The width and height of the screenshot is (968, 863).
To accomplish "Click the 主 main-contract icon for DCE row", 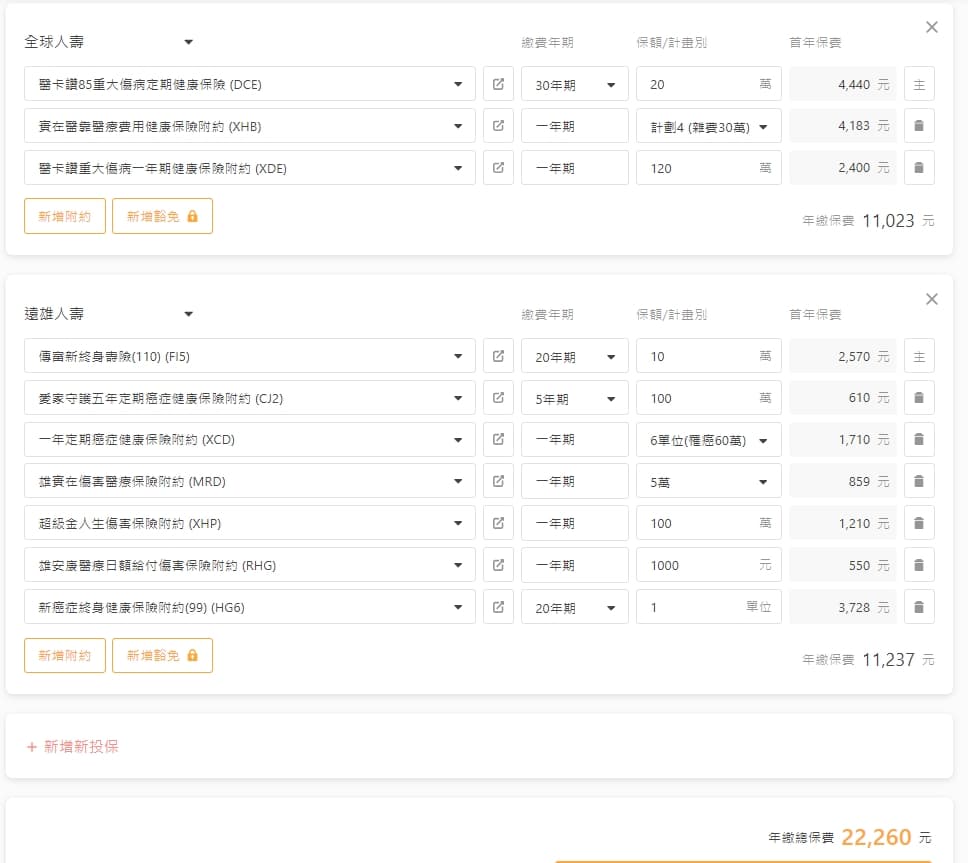I will (919, 84).
